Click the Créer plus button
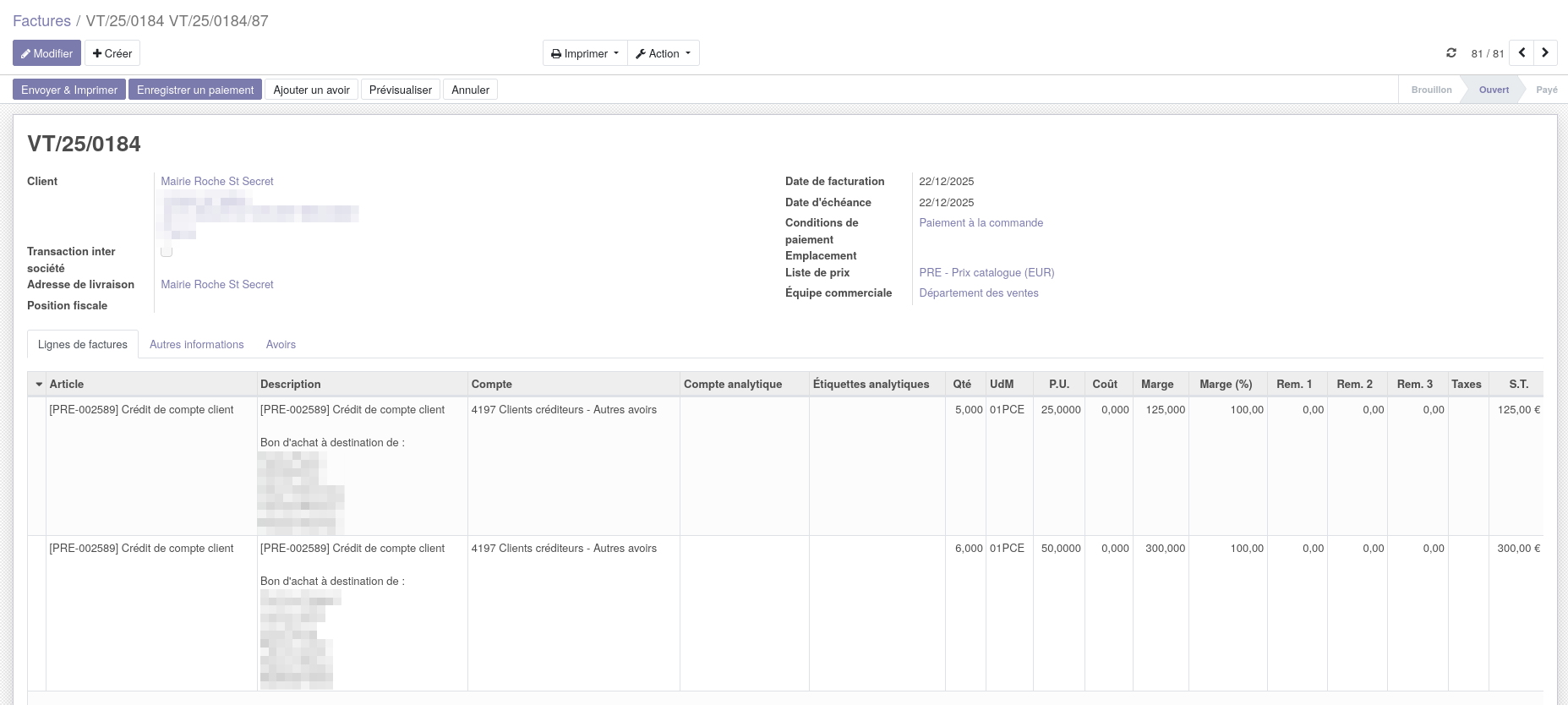 click(x=112, y=53)
